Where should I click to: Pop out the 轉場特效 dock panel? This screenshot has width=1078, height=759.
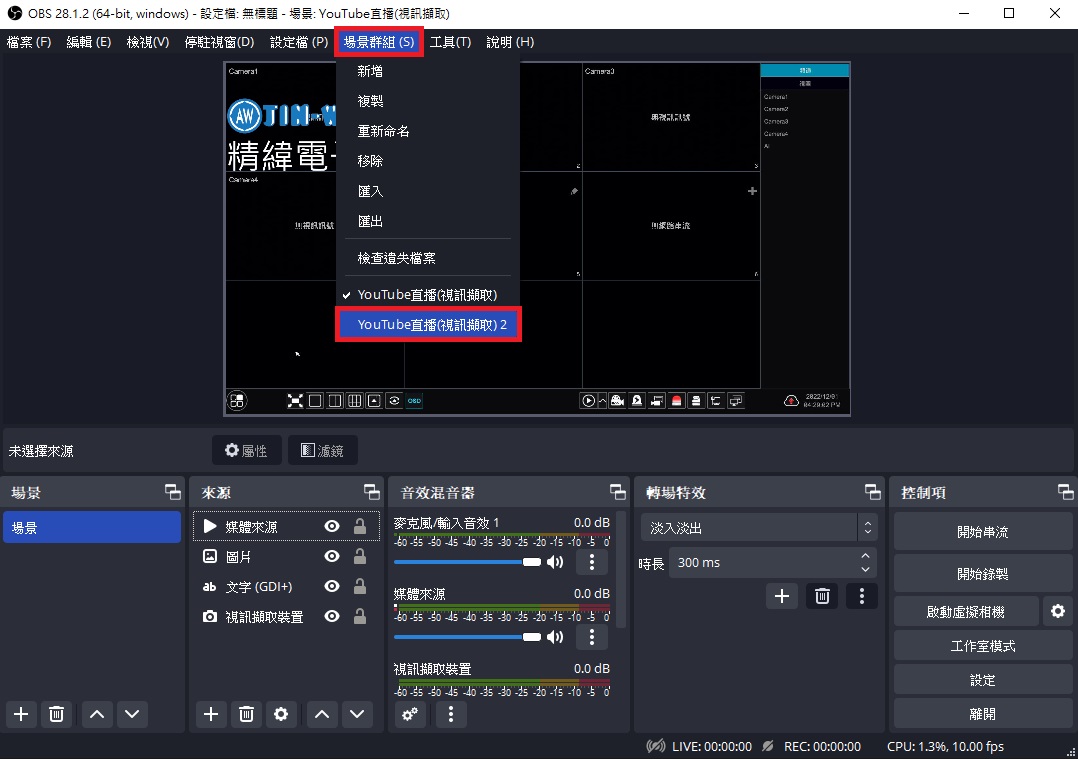(x=872, y=492)
